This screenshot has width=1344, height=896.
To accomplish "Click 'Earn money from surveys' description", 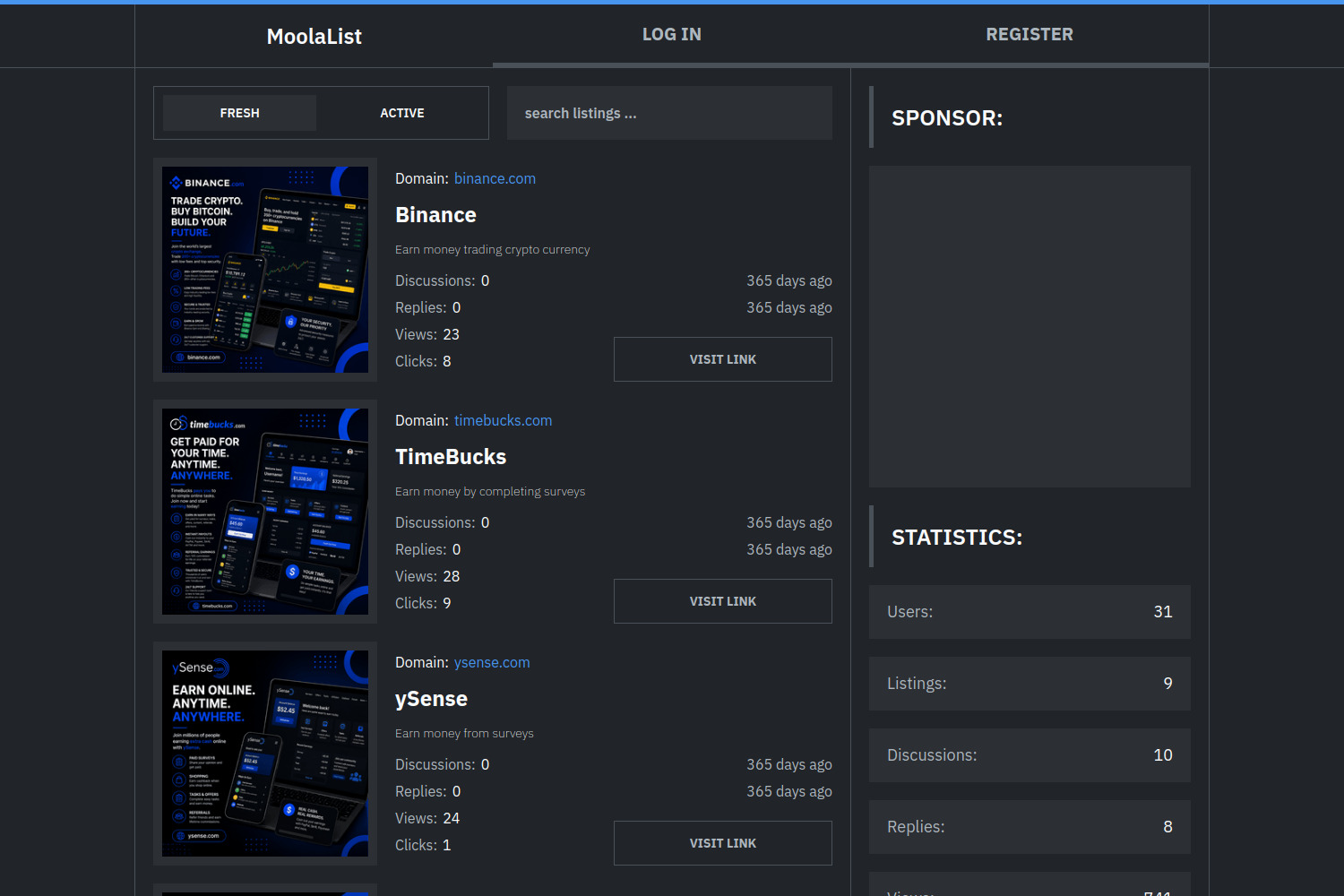I will click(x=464, y=733).
